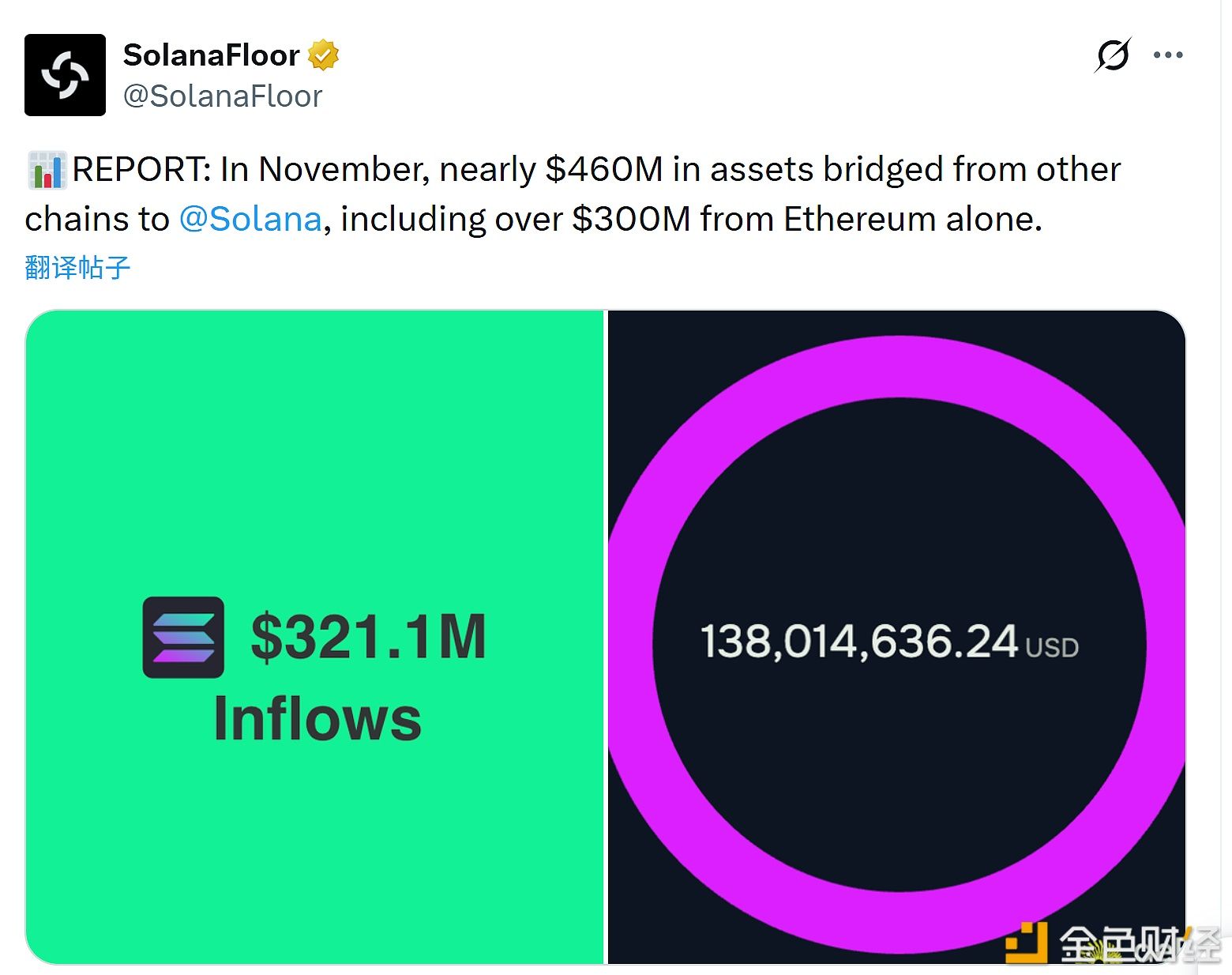Select the @SolanaFloor handle
Screen dimensions: 1232x975
223,96
